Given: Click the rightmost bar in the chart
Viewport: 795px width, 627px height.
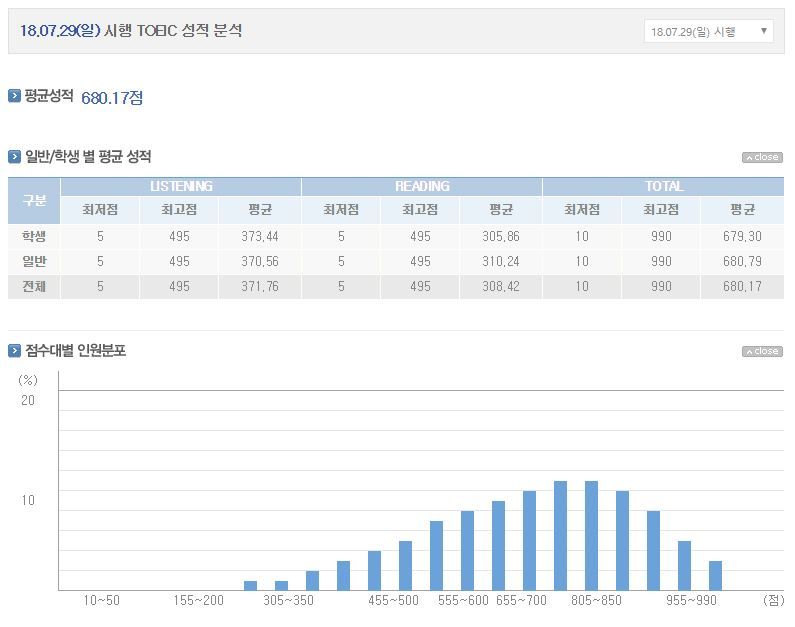Looking at the screenshot, I should point(715,575).
